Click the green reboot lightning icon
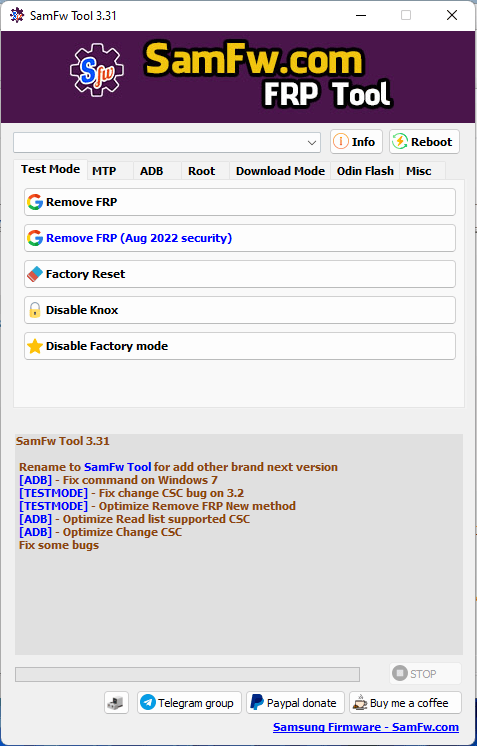The height and width of the screenshot is (746, 477). [x=399, y=141]
